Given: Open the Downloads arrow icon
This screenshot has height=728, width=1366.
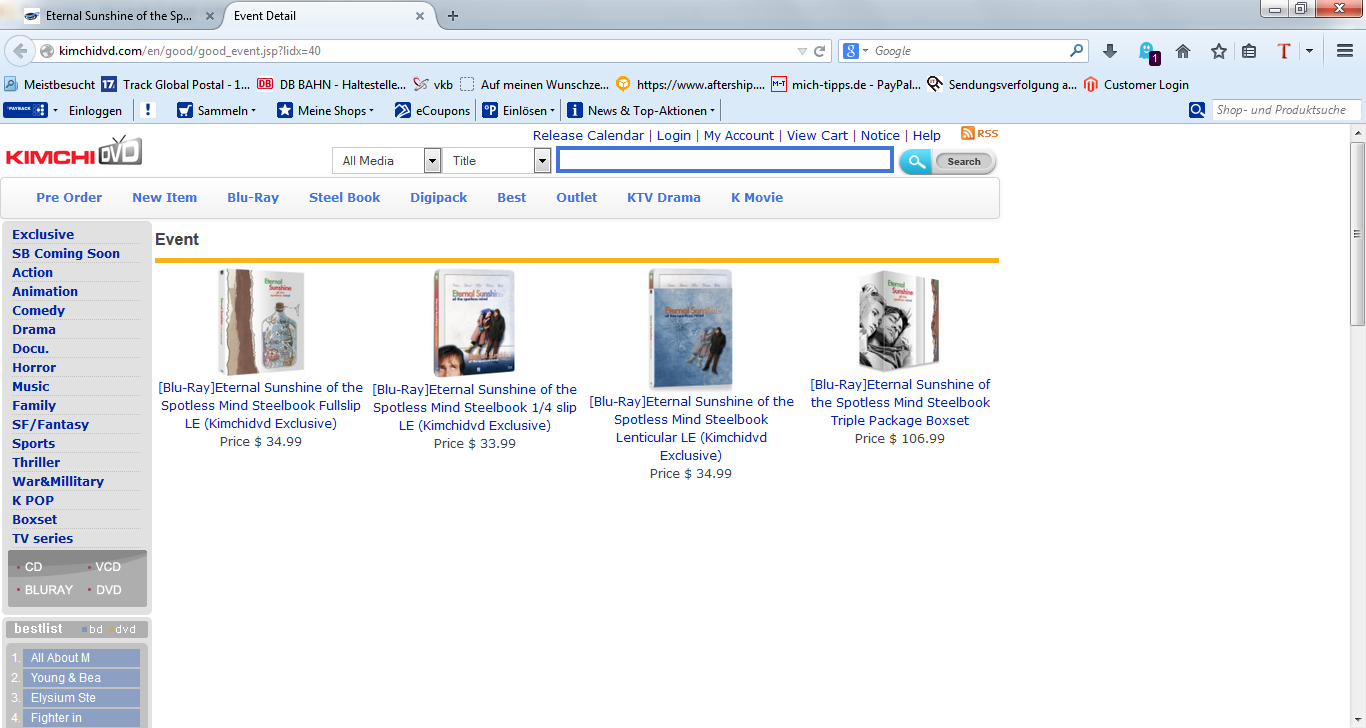Looking at the screenshot, I should click(1109, 51).
